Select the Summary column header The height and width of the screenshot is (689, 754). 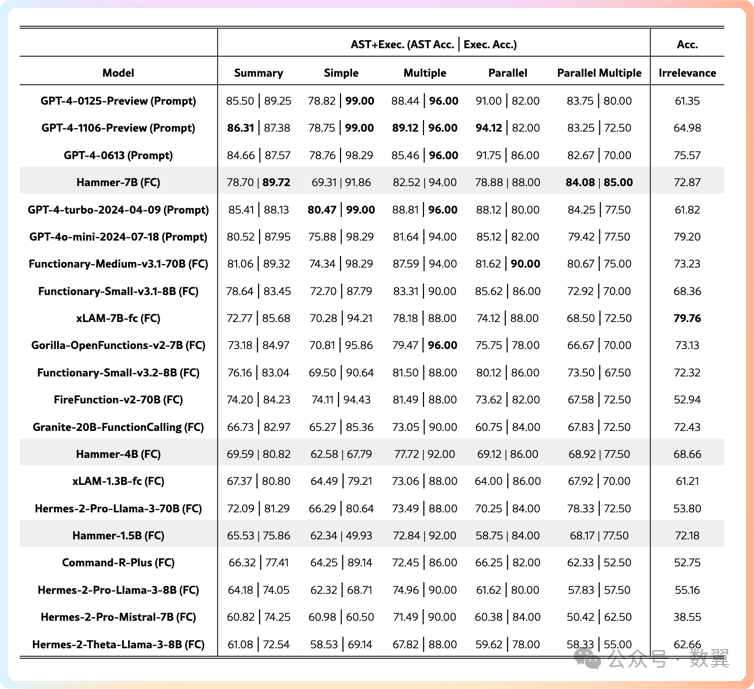point(258,73)
